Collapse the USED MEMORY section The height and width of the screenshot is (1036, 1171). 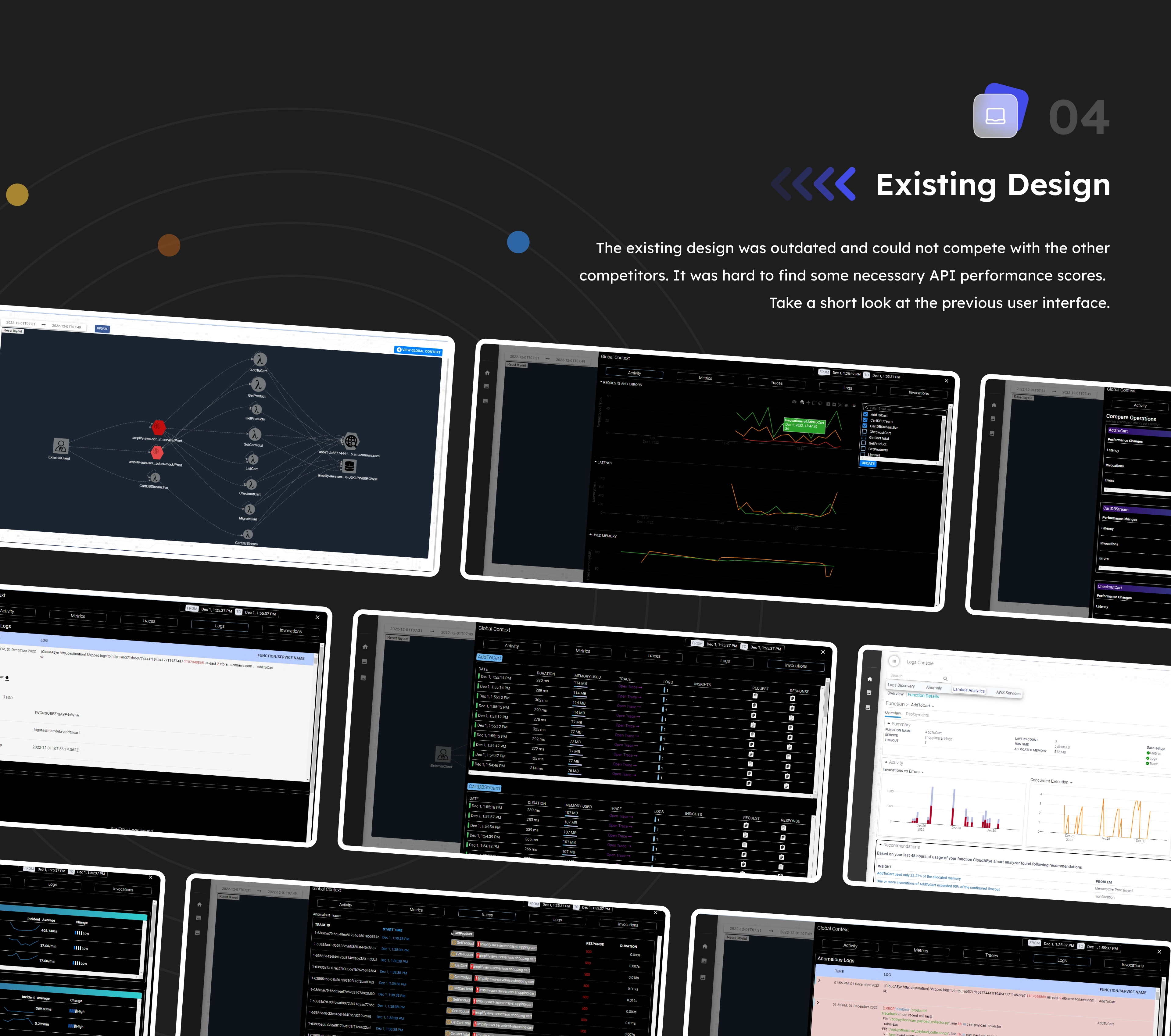pos(591,534)
